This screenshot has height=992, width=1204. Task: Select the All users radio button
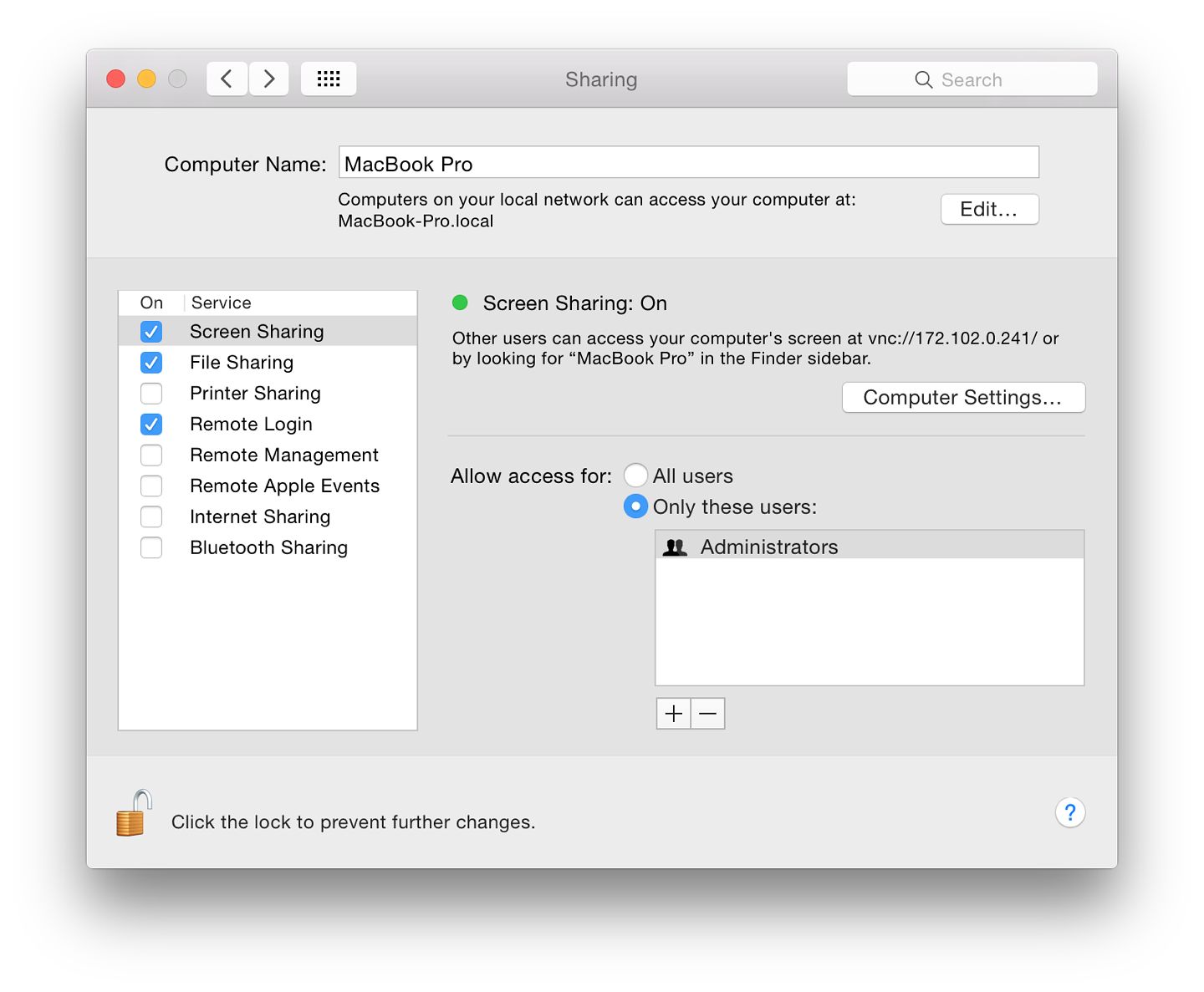click(x=635, y=476)
